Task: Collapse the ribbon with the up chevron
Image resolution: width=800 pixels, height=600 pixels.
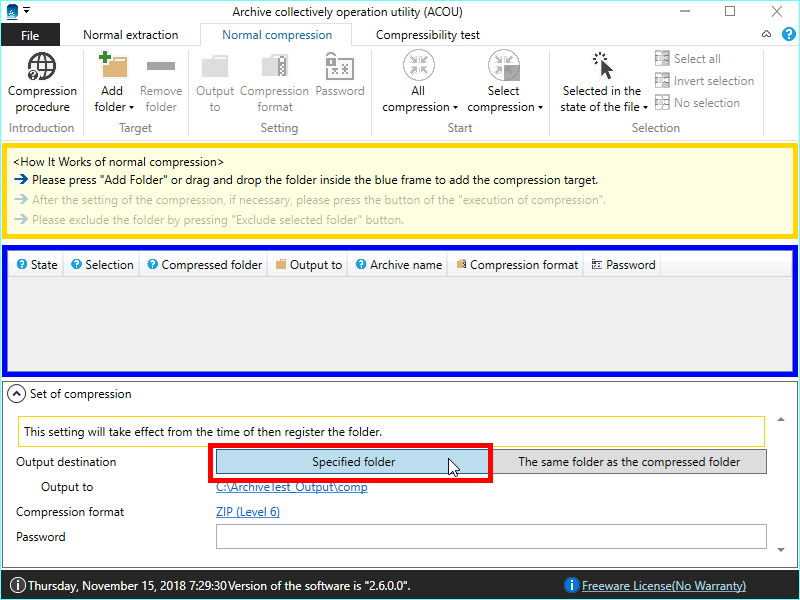Action: point(765,34)
